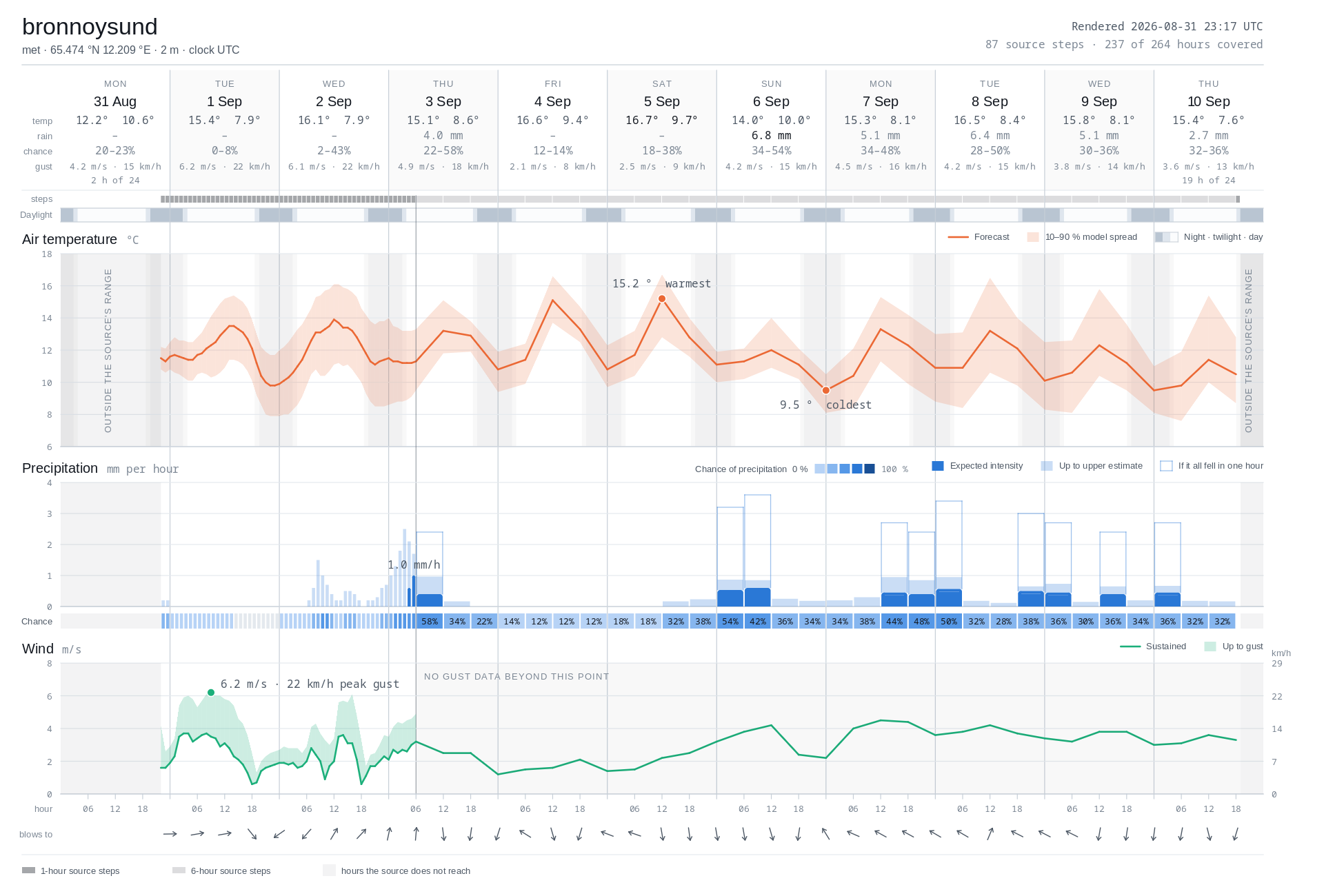
Task: Click the Forecast line legend entry
Action: click(x=979, y=237)
